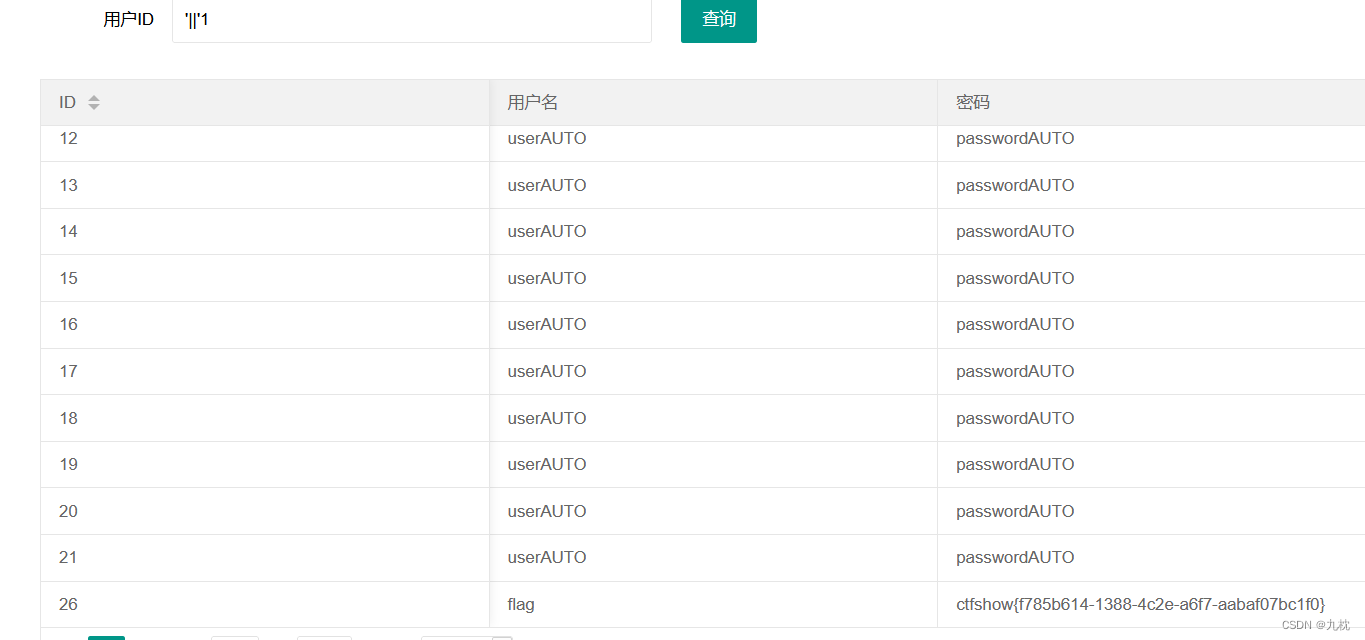Click passwordAUTO in row 19
Viewport: 1365px width, 640px height.
point(1015,464)
